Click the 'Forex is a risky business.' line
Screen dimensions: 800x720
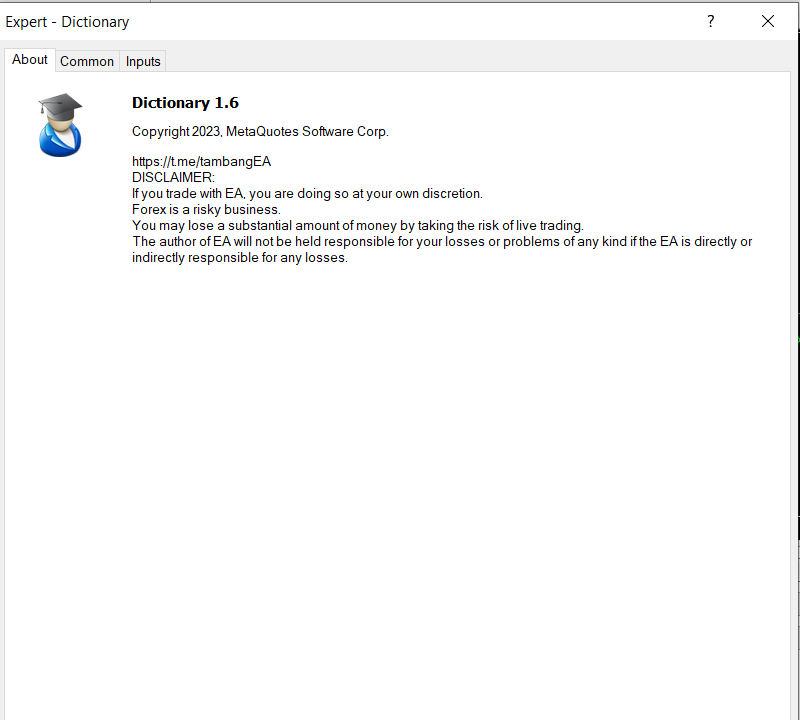(x=206, y=210)
